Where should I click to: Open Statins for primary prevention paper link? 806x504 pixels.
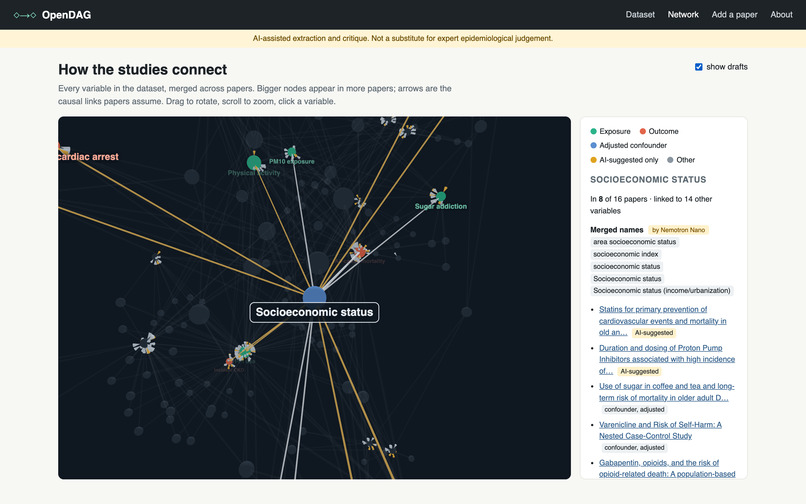pyautogui.click(x=663, y=321)
